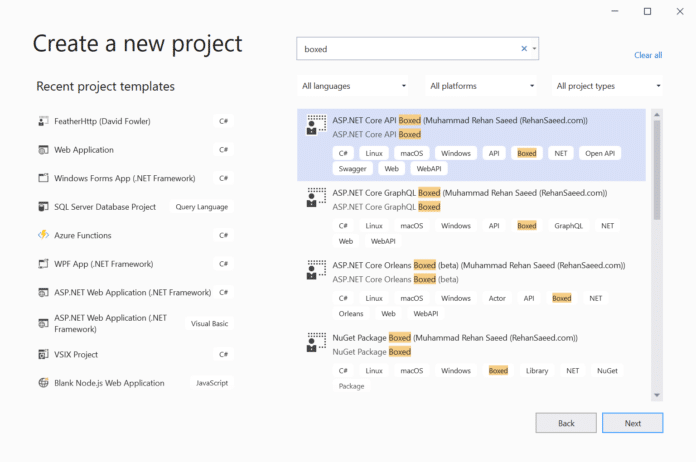Open the All languages filter dropdown
This screenshot has width=696, height=462.
pos(353,86)
